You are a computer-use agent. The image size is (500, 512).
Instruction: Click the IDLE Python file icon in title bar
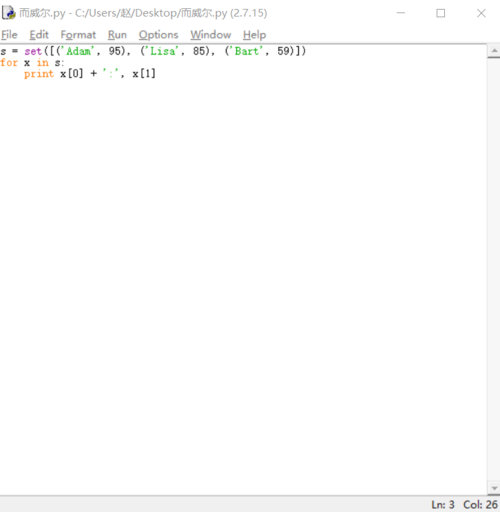point(9,13)
